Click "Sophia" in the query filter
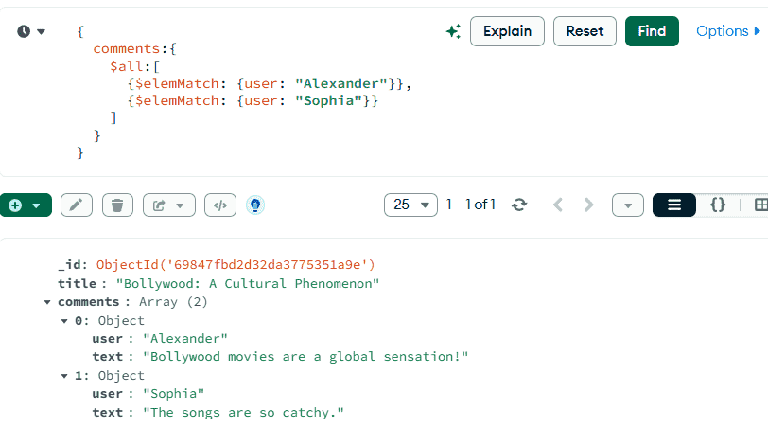The image size is (768, 428). click(329, 101)
